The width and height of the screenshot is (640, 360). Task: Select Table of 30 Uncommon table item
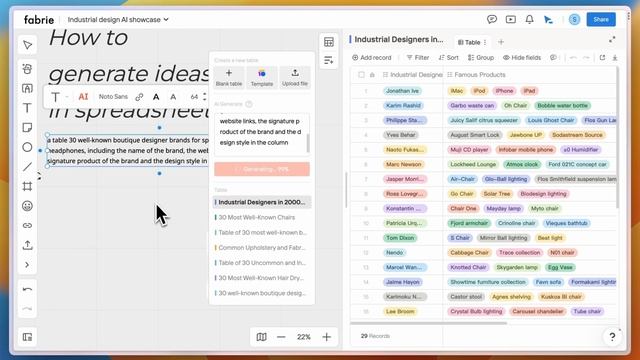click(x=262, y=263)
